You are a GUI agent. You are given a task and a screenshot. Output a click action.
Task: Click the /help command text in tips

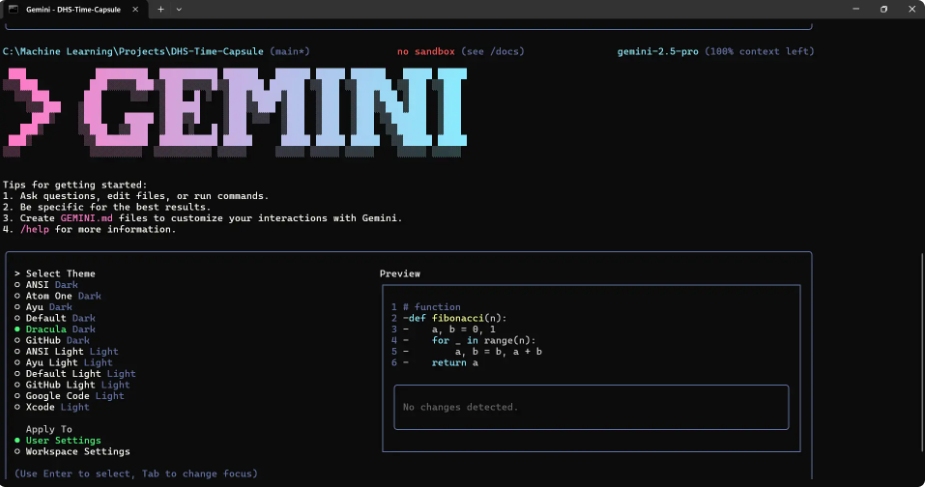point(35,230)
